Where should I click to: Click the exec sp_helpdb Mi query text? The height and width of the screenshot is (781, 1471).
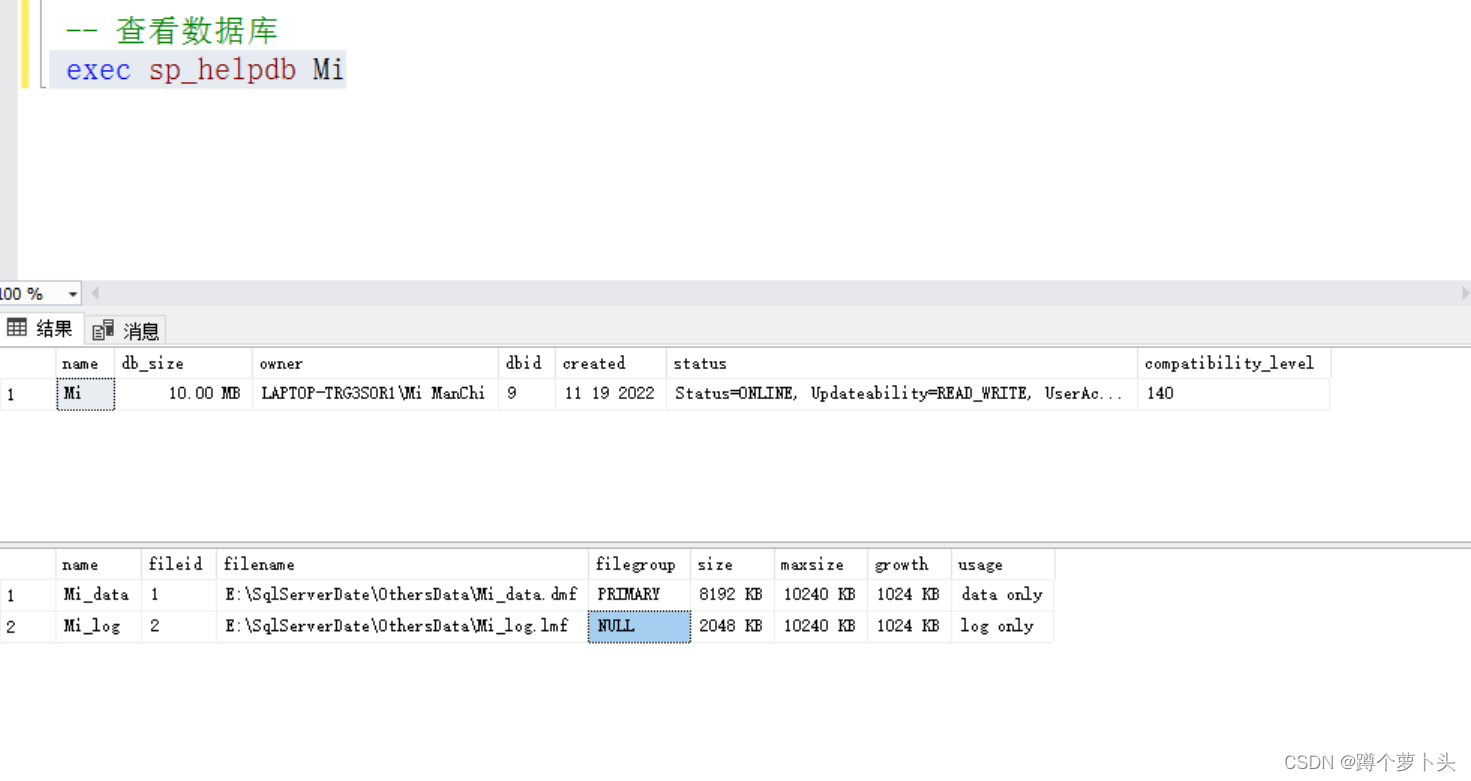[200, 70]
